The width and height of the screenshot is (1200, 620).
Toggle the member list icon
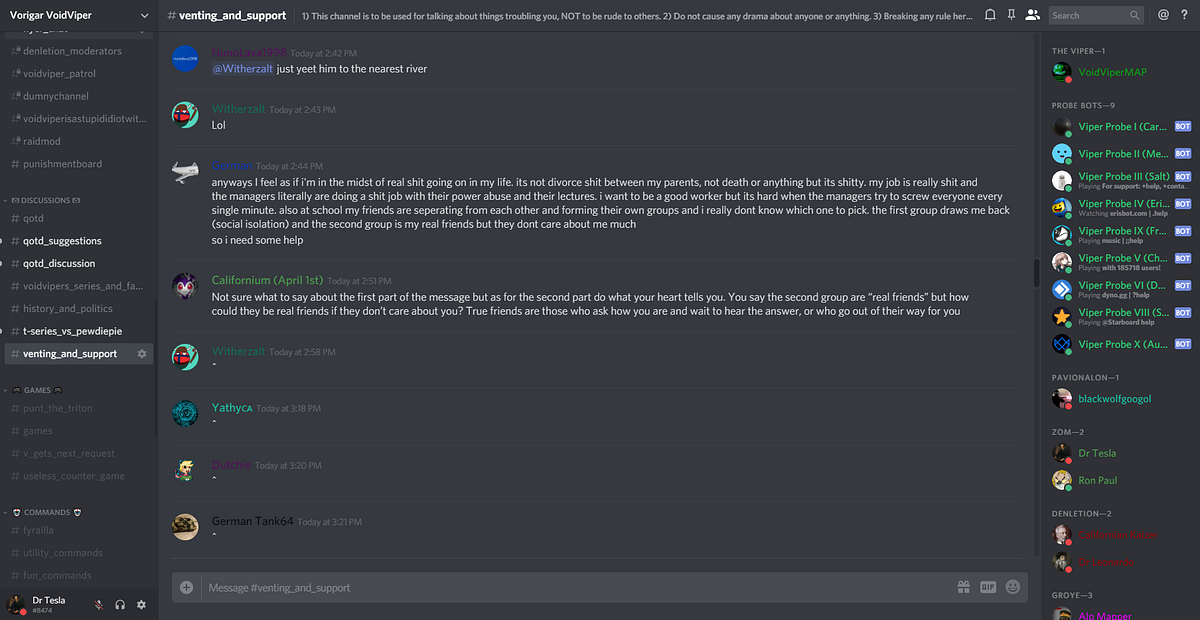[x=1033, y=15]
